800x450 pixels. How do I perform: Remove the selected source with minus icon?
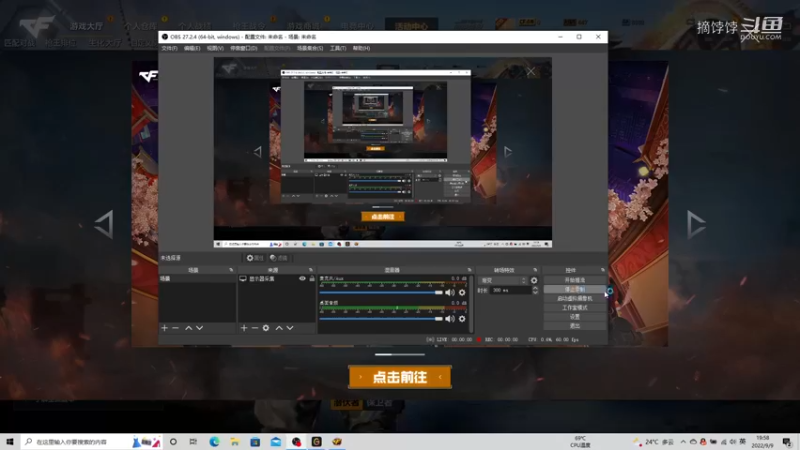tap(255, 328)
